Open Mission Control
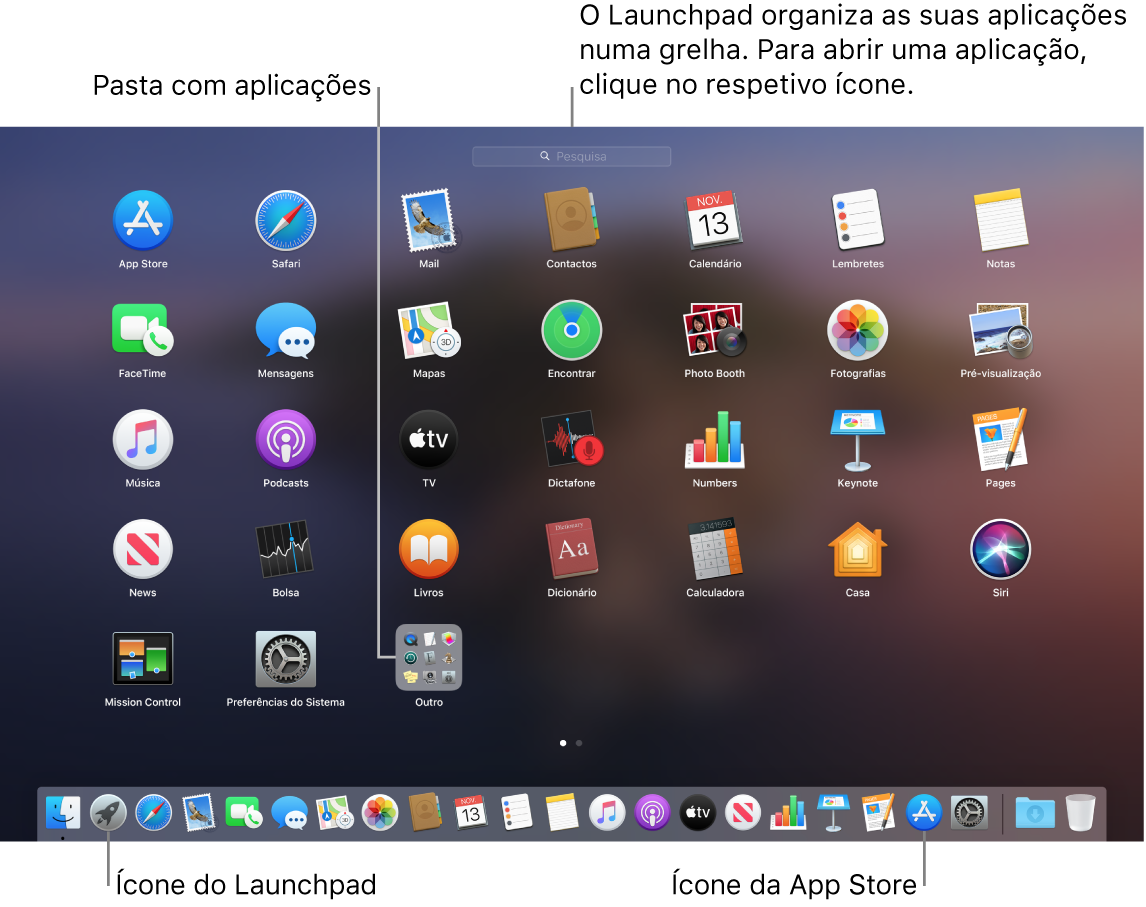 tap(142, 658)
